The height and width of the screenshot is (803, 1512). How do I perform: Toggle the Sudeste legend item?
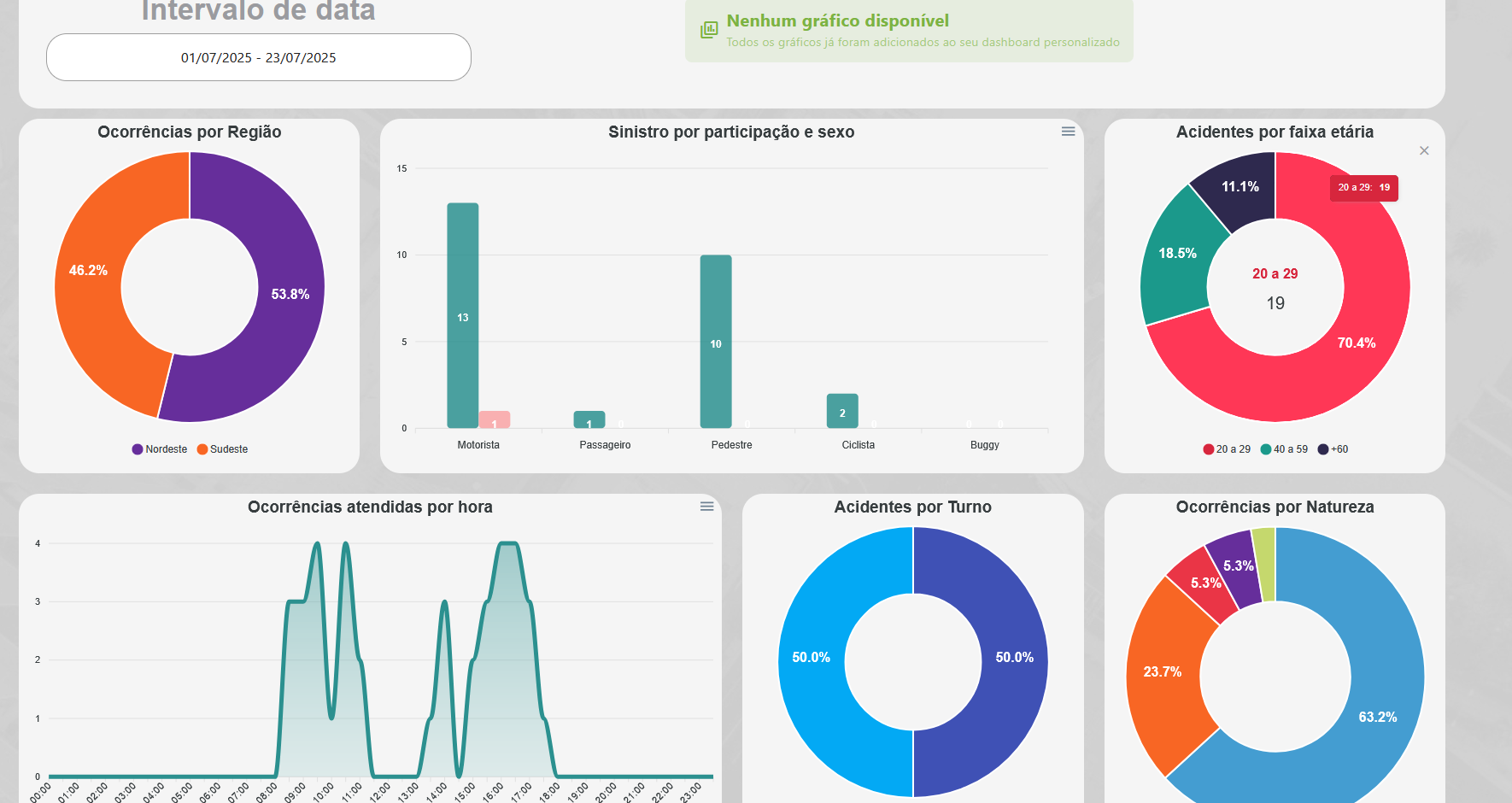pyautogui.click(x=222, y=449)
